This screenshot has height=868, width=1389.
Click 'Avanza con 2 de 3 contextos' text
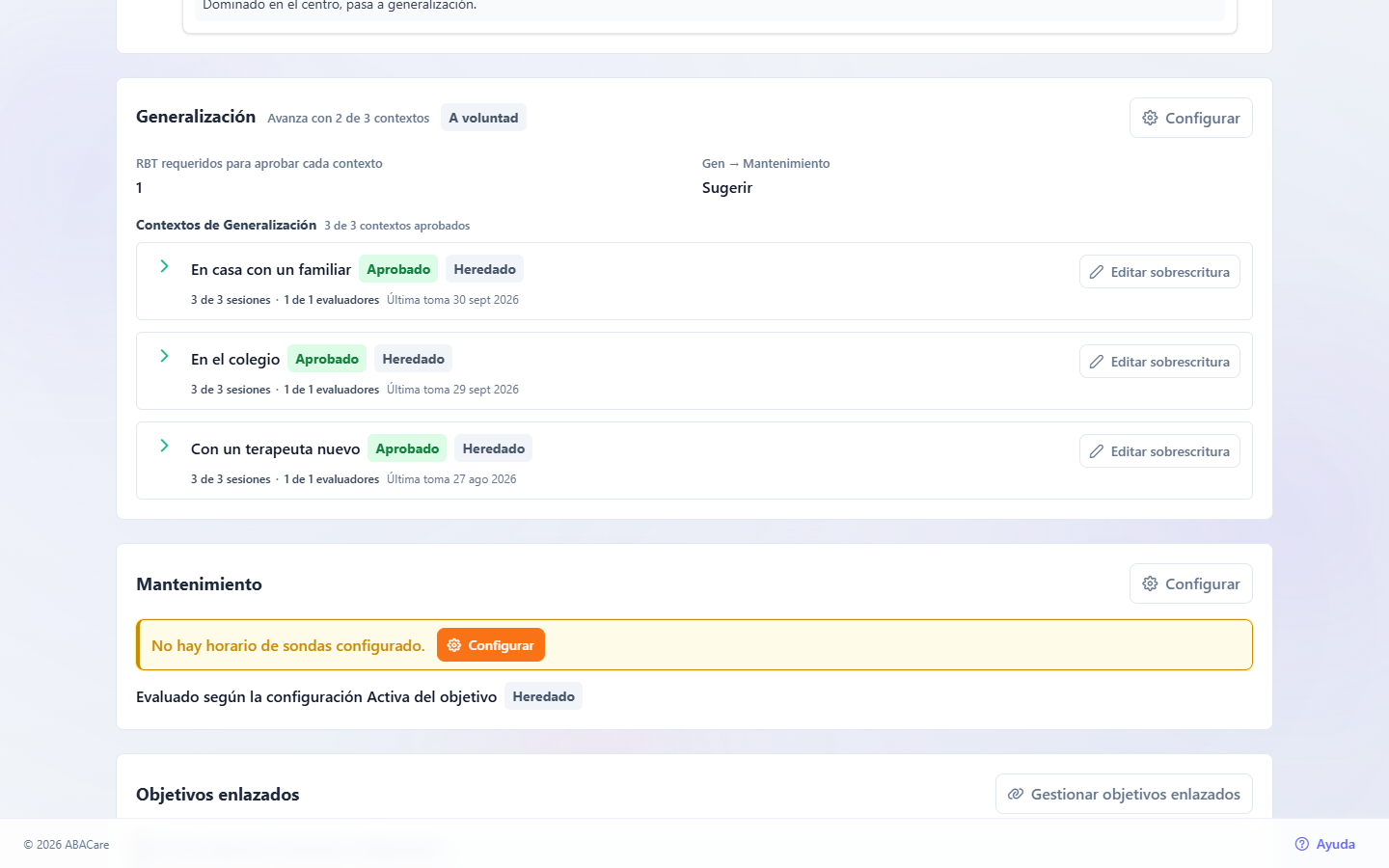pos(348,119)
